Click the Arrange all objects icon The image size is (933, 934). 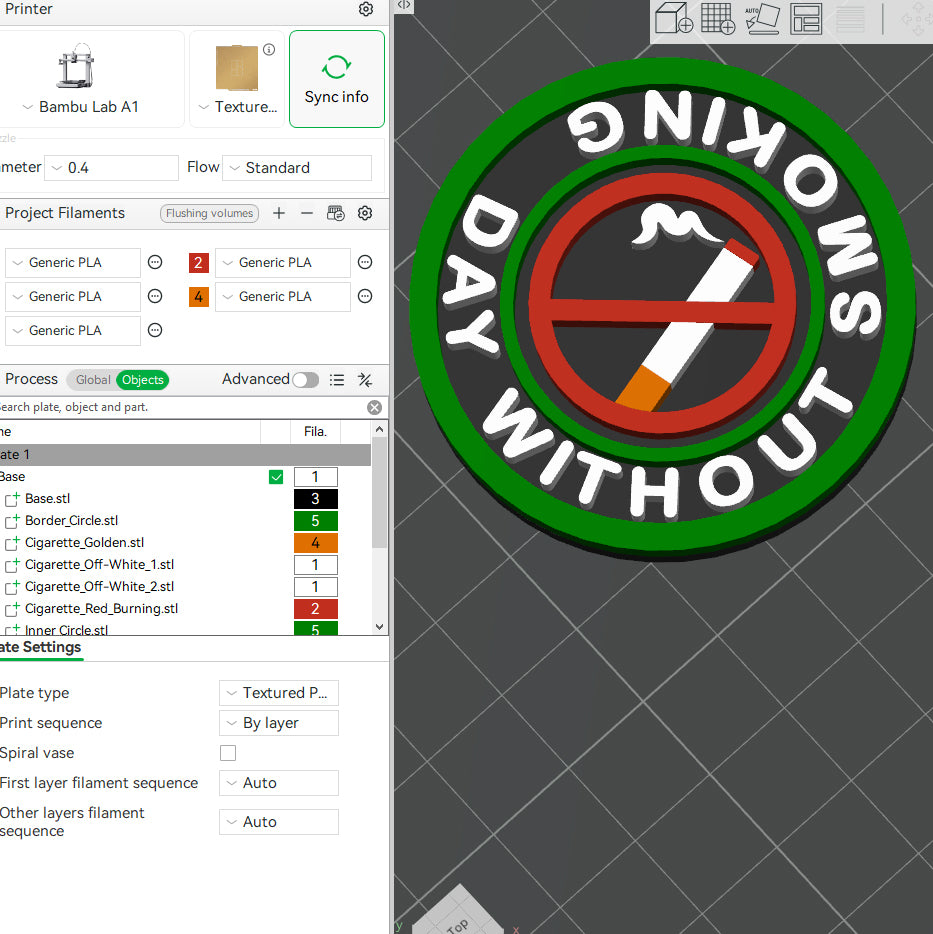point(806,19)
